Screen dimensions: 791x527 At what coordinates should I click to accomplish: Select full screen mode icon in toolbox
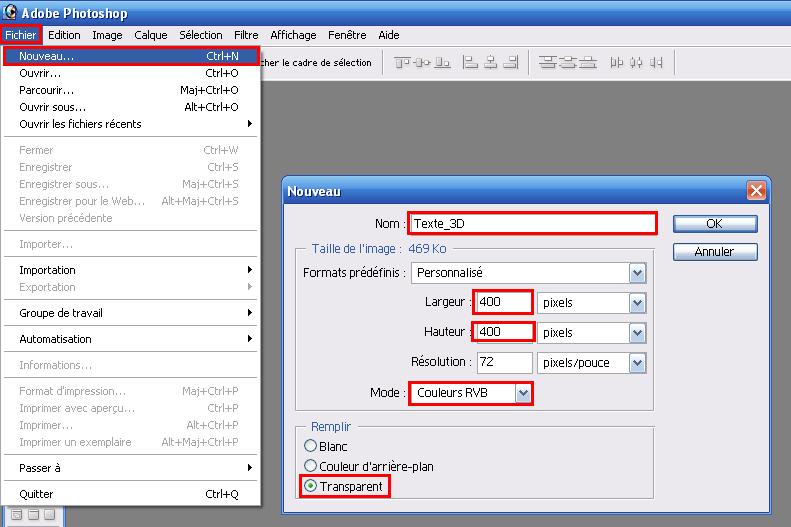[x=49, y=515]
